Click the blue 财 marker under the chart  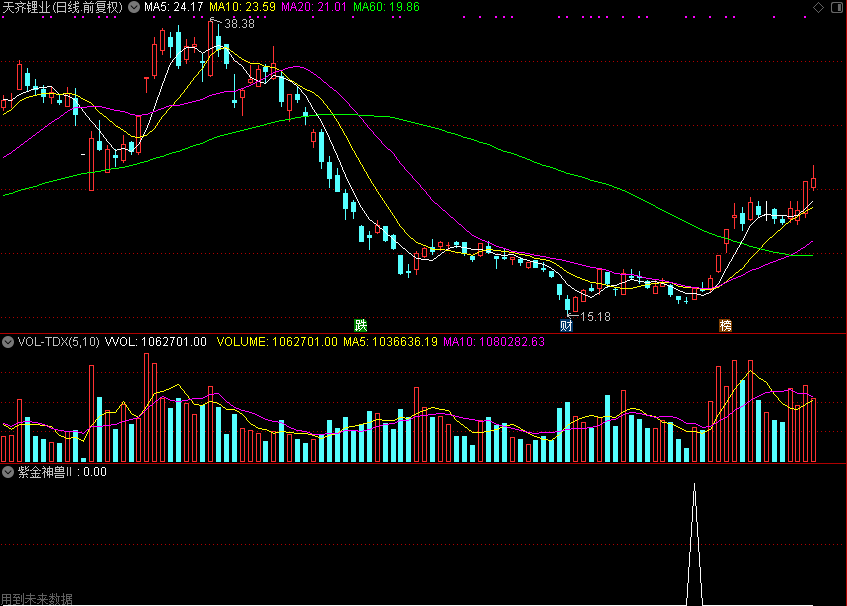(566, 325)
